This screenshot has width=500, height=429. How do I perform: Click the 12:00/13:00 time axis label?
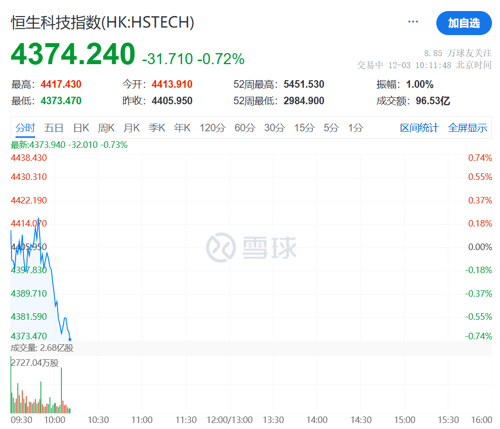(230, 420)
